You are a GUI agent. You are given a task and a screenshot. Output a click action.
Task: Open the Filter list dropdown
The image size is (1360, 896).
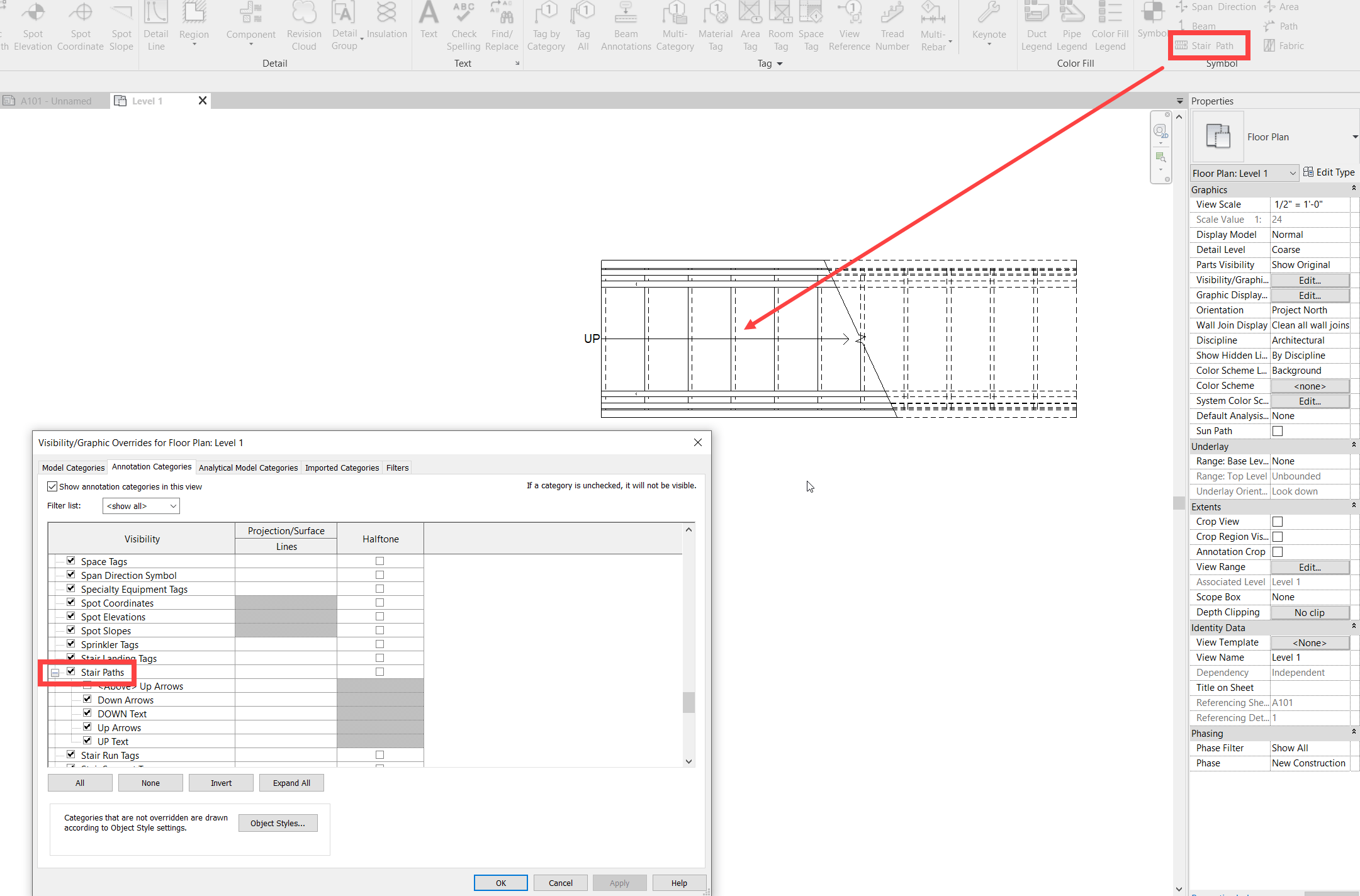(x=141, y=506)
